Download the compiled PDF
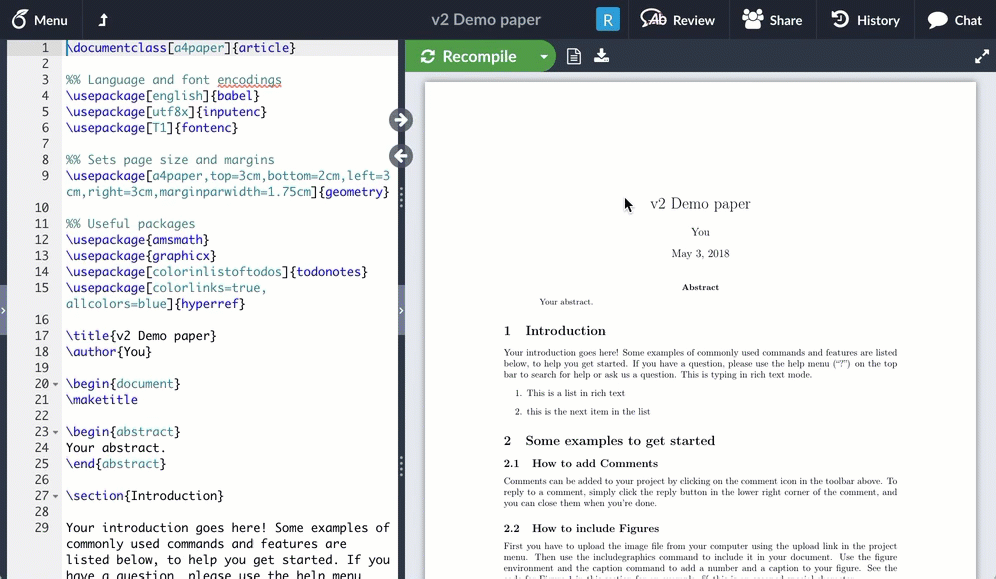Image resolution: width=996 pixels, height=579 pixels. click(x=601, y=57)
